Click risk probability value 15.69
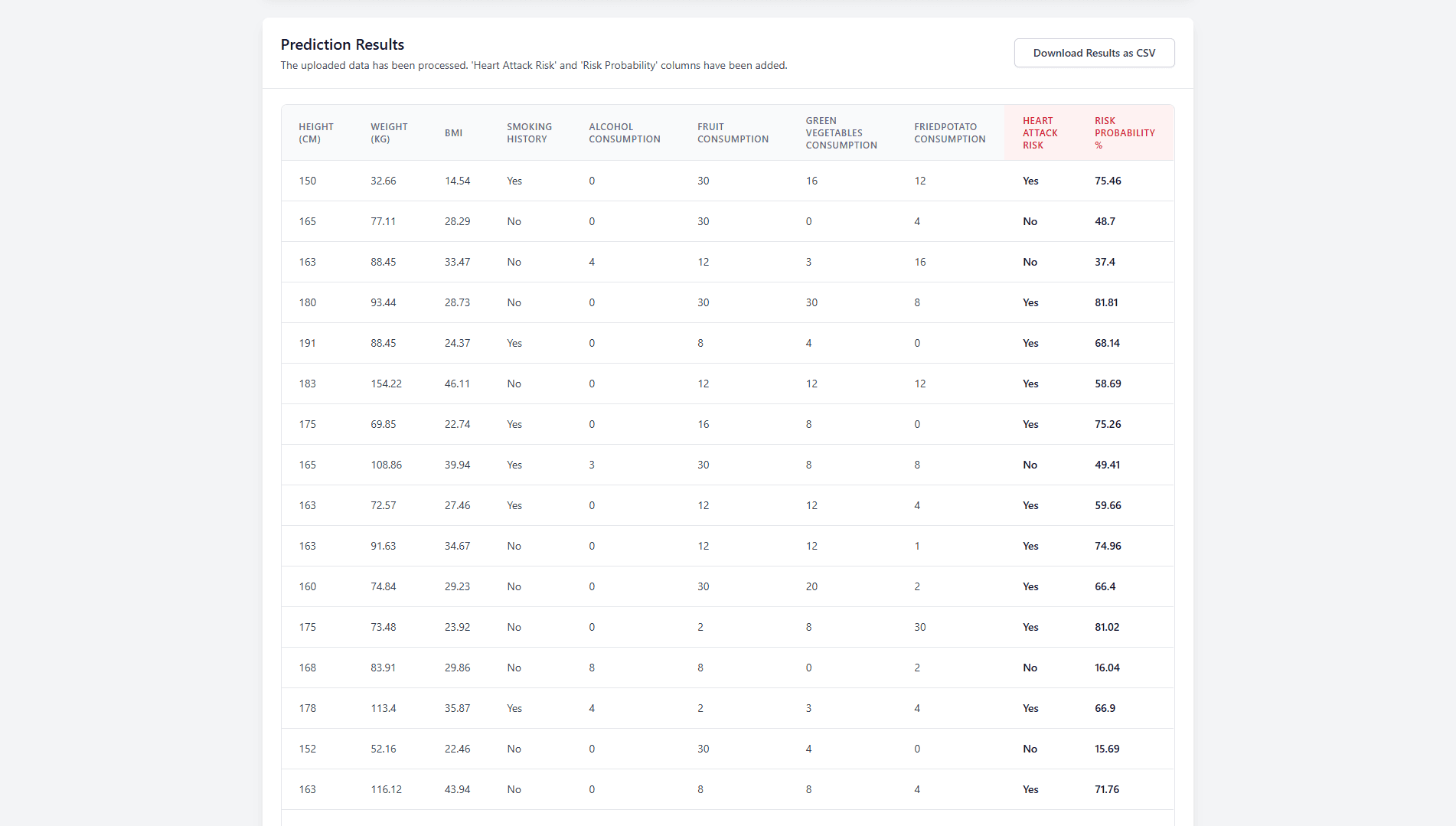 tap(1107, 749)
